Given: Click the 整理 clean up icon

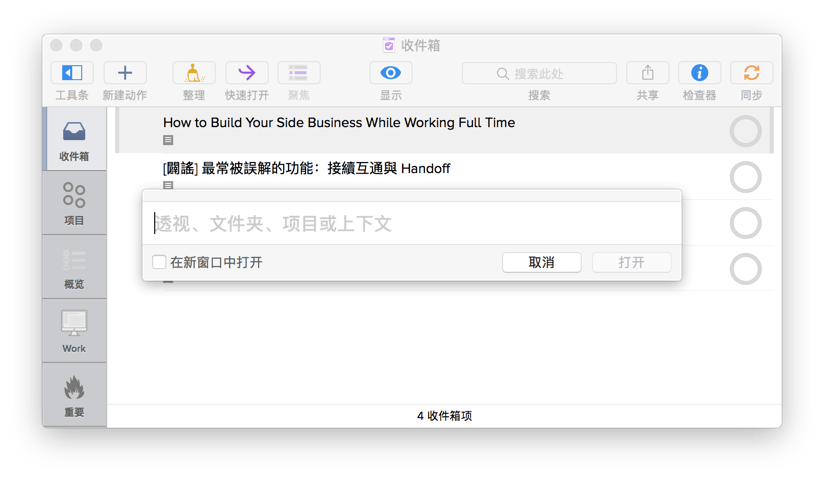Looking at the screenshot, I should 194,73.
